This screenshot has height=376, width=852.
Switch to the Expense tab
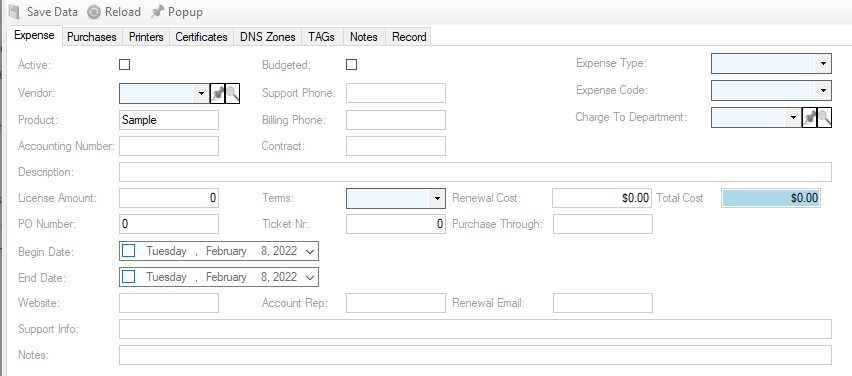(34, 35)
